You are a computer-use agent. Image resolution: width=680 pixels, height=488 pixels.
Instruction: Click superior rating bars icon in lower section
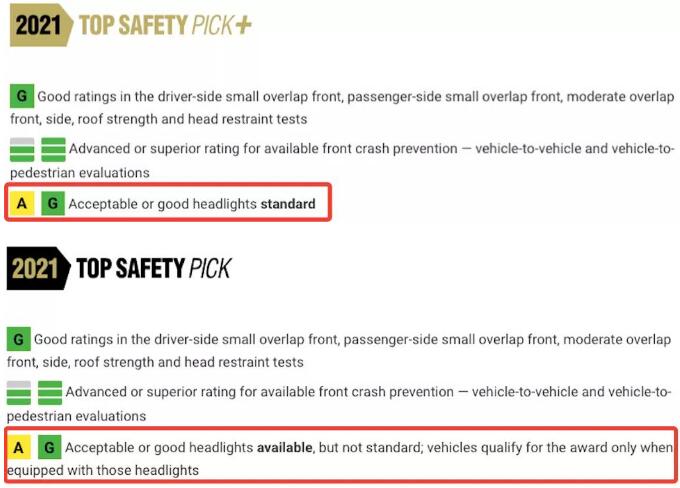[50, 393]
